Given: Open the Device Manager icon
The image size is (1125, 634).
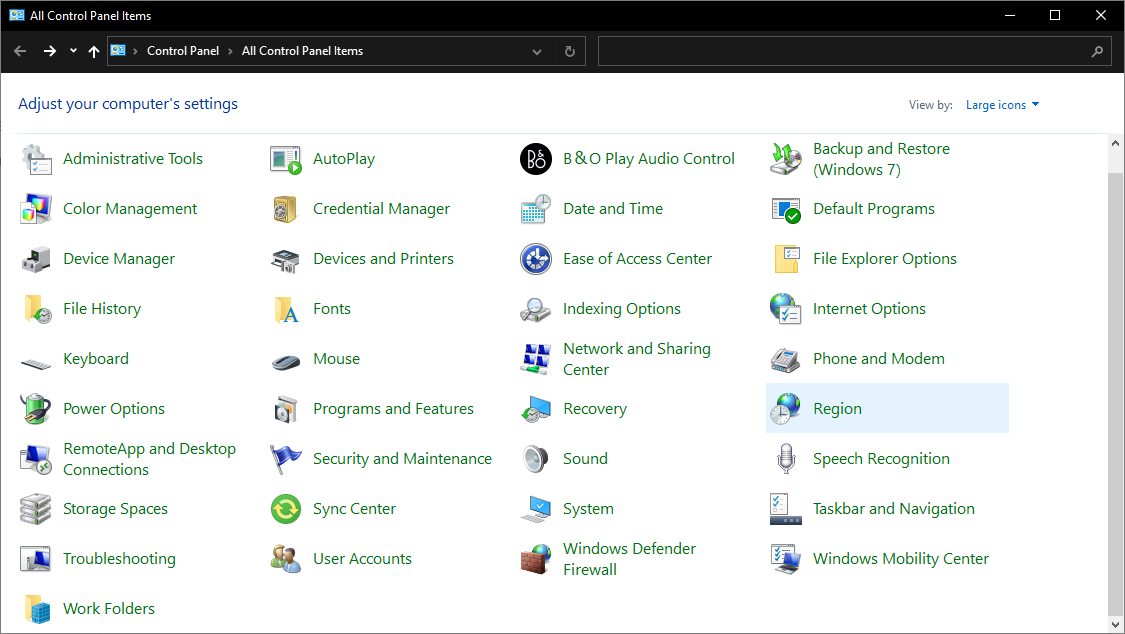Looking at the screenshot, I should click(x=36, y=259).
